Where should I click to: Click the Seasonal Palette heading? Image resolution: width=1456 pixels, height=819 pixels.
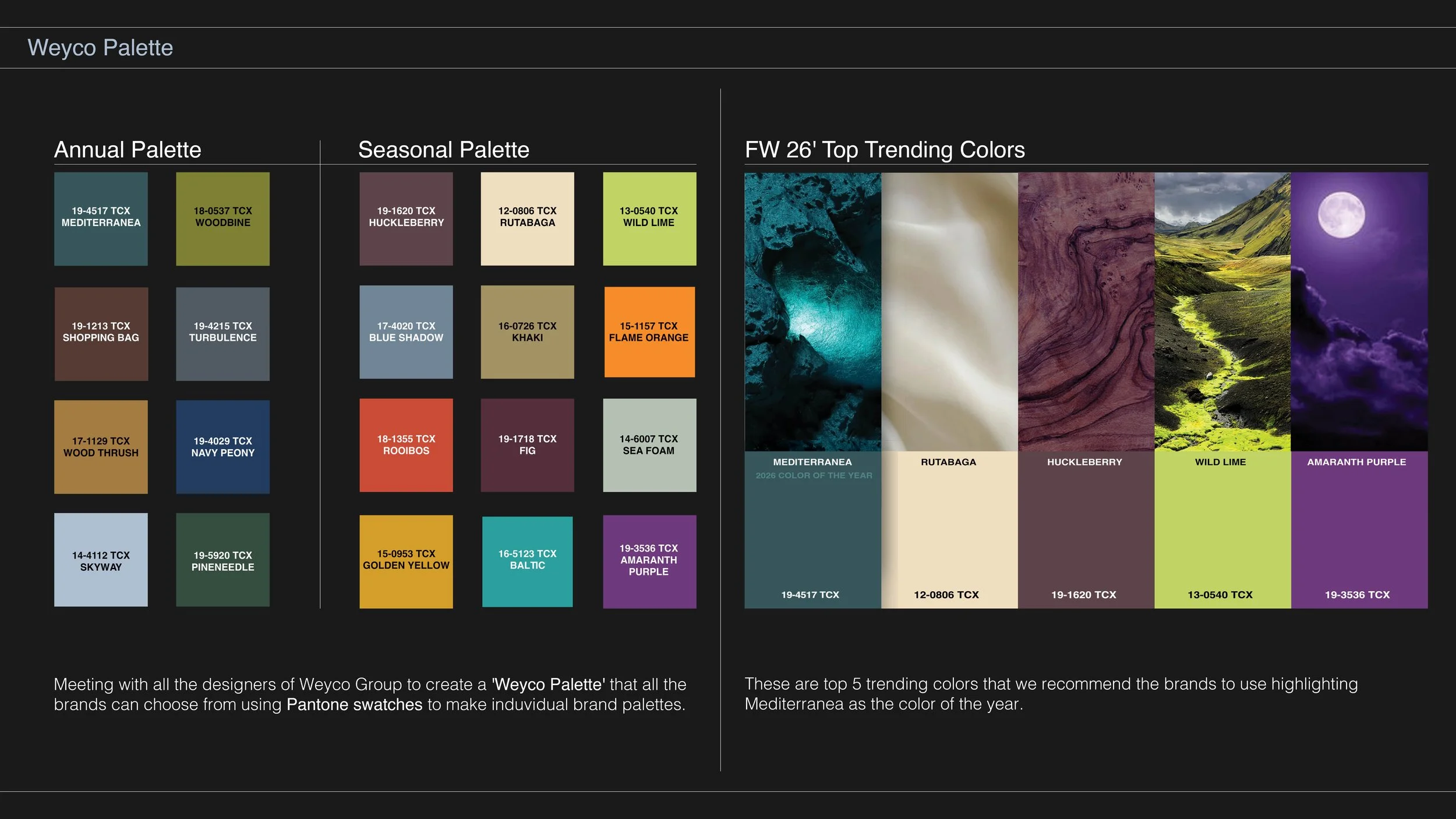(443, 150)
